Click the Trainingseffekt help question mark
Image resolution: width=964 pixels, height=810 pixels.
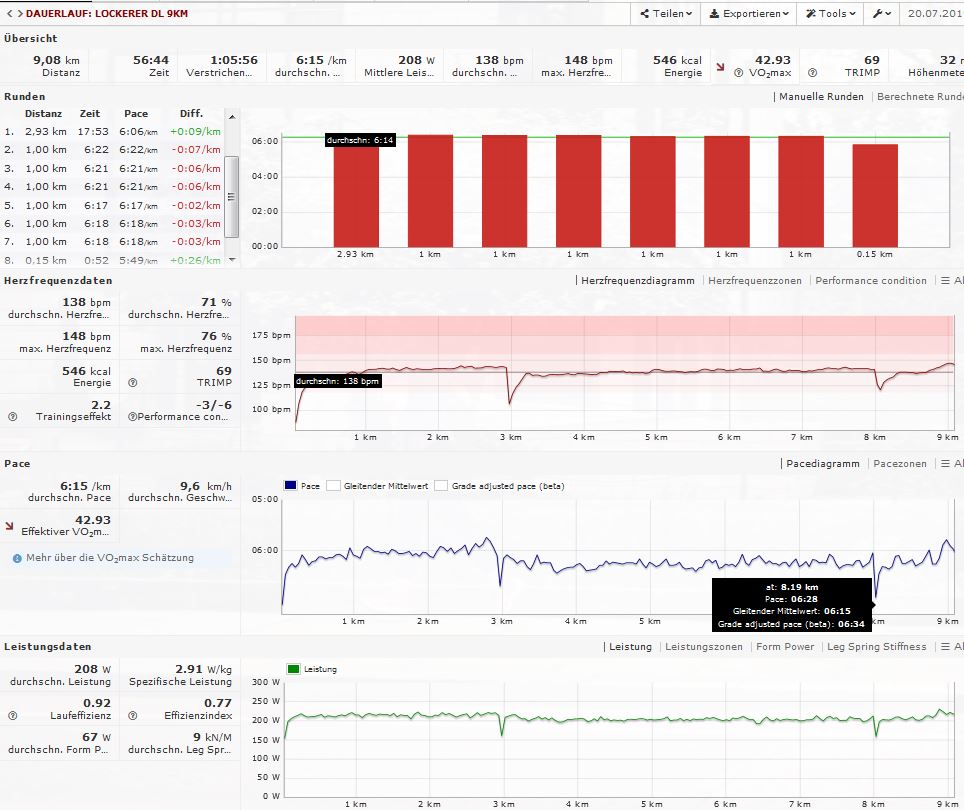(x=12, y=416)
